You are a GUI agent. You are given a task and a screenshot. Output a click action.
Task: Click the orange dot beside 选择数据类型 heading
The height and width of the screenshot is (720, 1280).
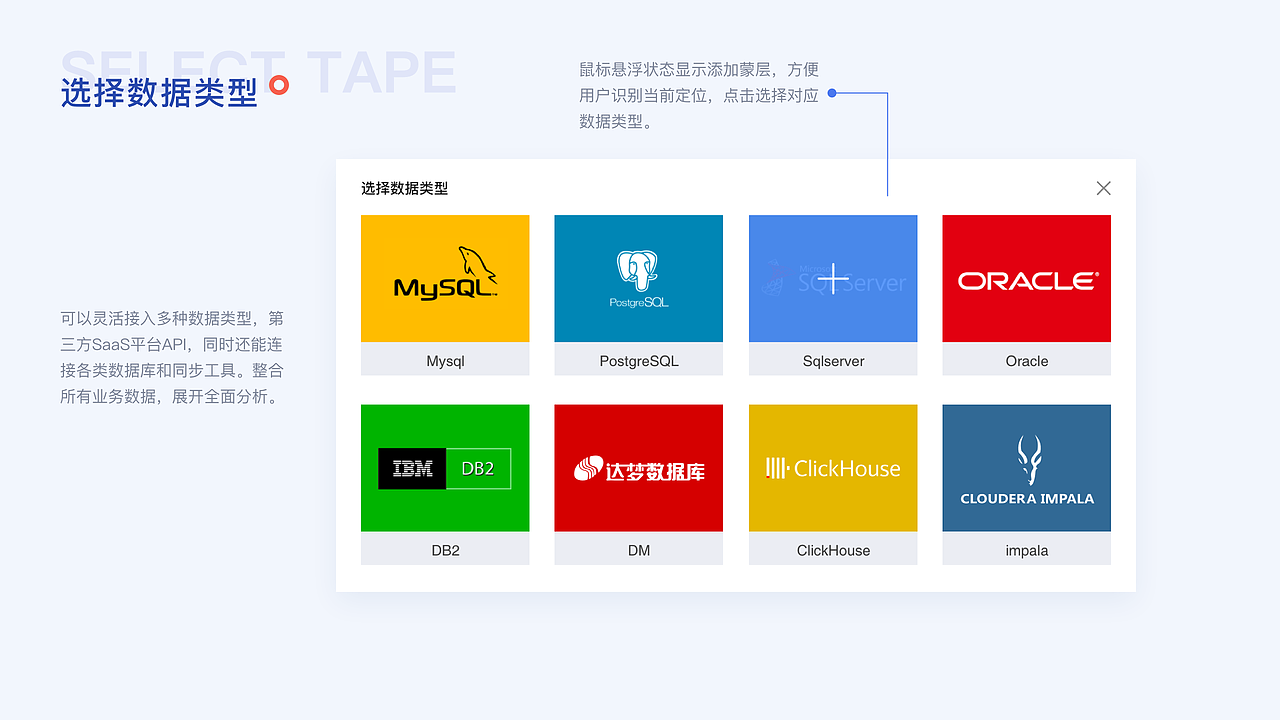(x=280, y=85)
